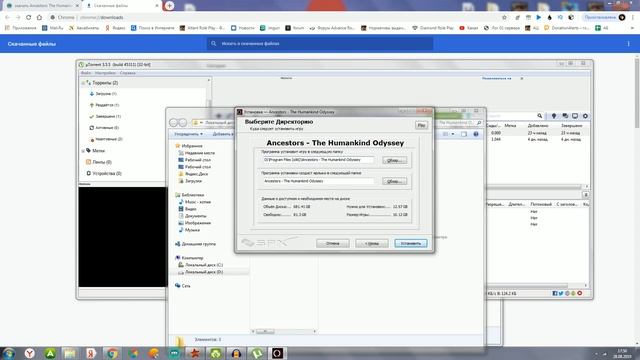Select Загрузки category in uTorrent sidebar
This screenshot has height=360, width=640.
pyautogui.click(x=103, y=94)
